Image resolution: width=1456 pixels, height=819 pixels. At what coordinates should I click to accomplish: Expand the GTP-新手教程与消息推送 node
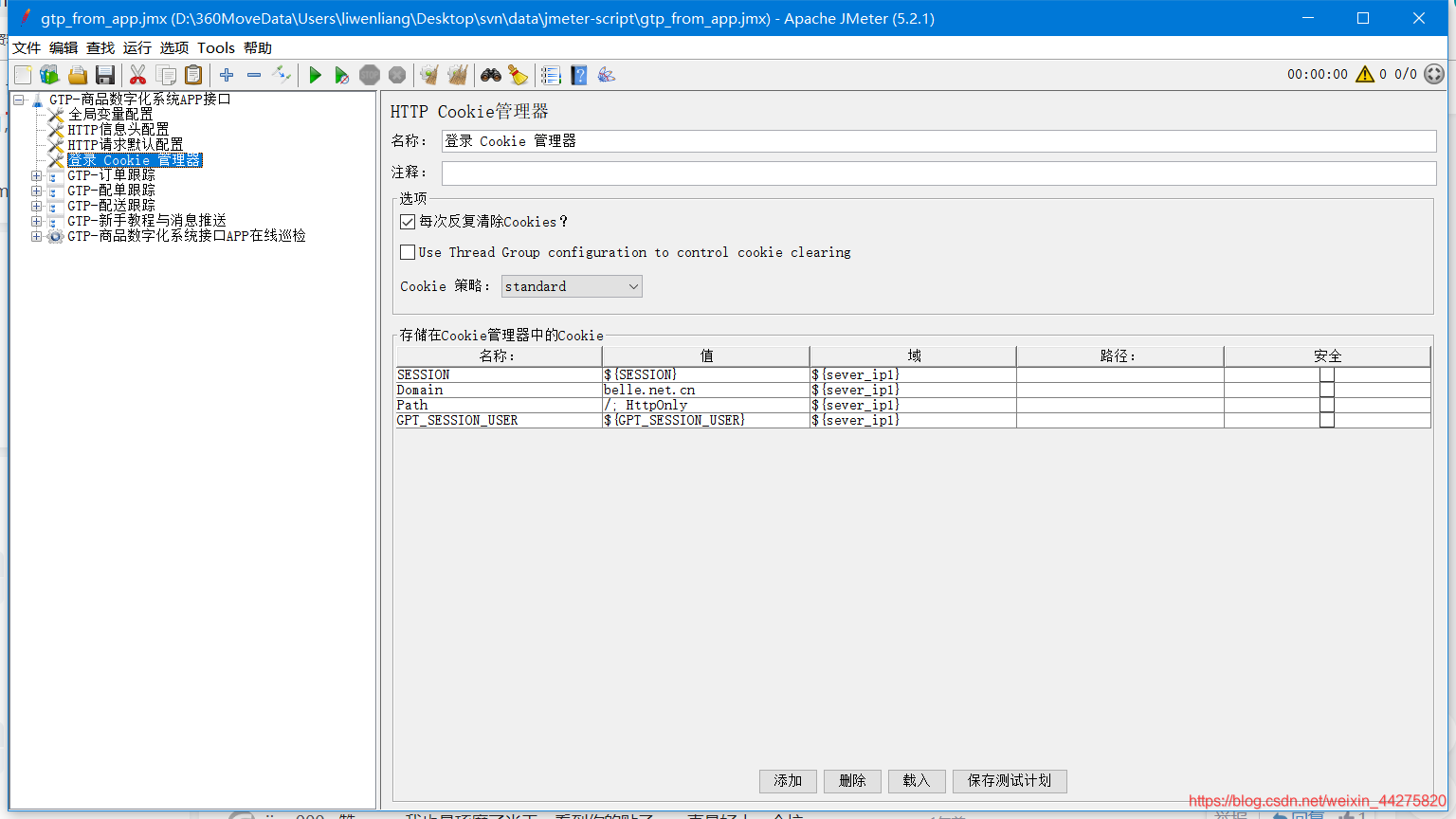(x=36, y=221)
